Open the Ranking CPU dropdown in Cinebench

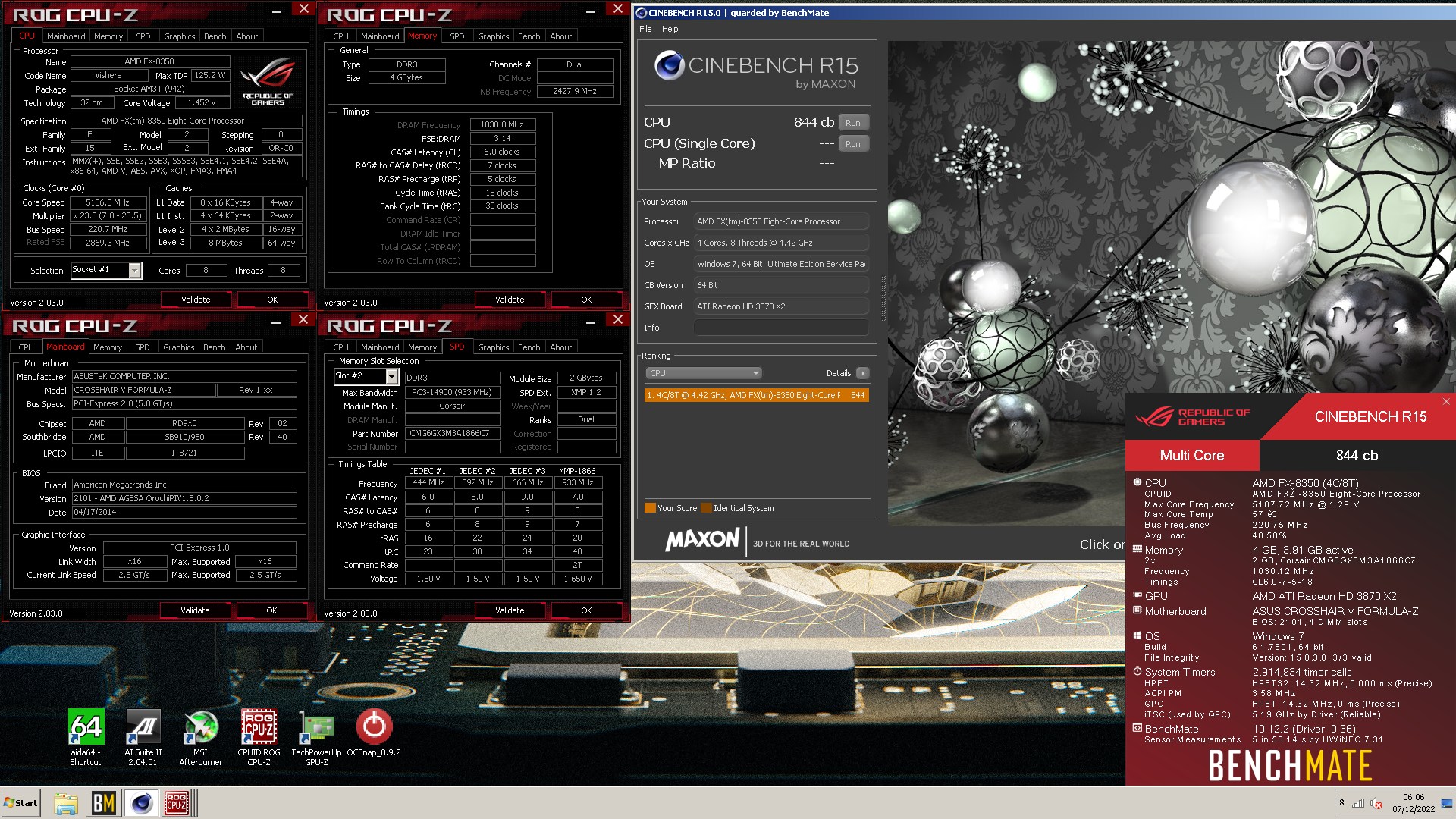tap(703, 373)
